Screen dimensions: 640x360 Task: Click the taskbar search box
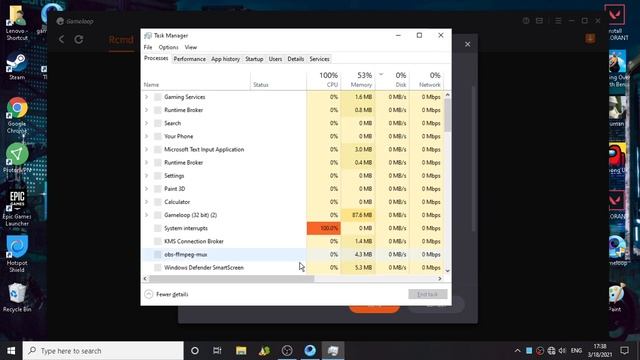[103, 351]
